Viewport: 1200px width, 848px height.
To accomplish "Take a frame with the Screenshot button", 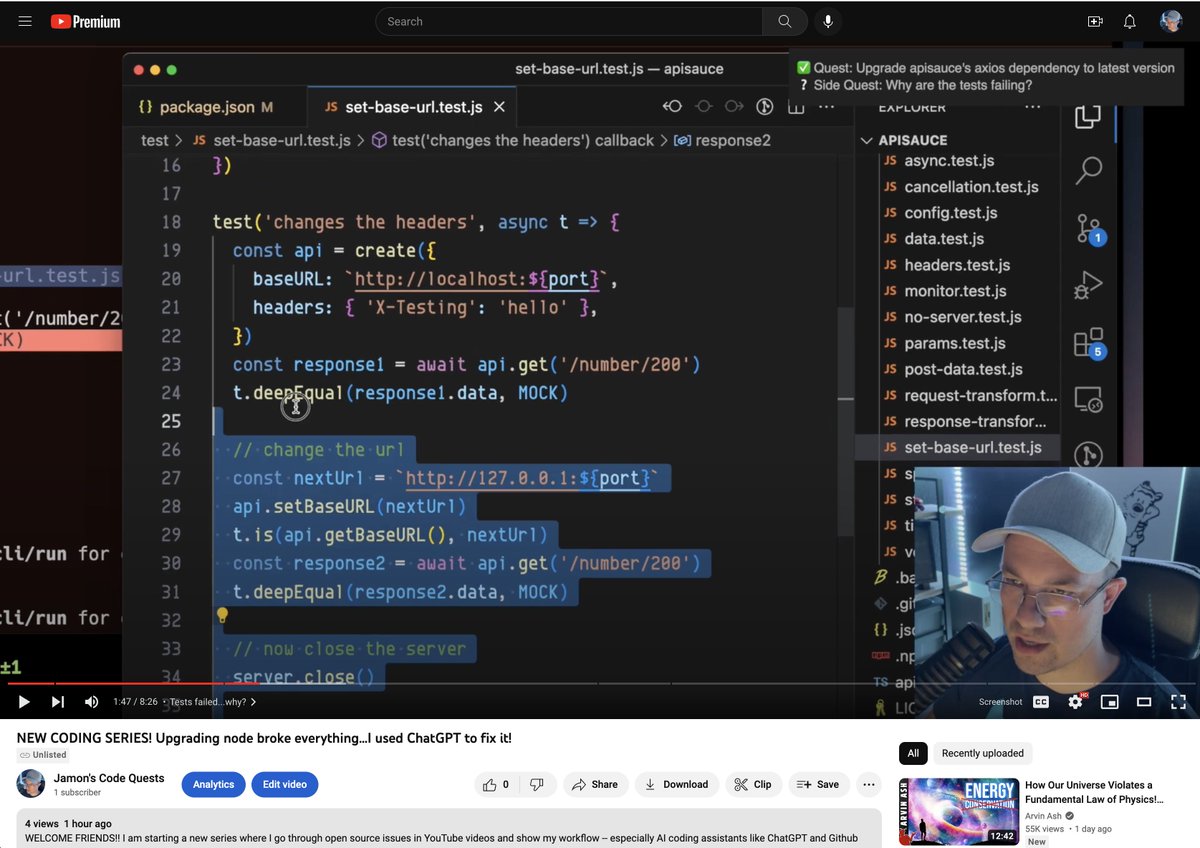I will (1000, 702).
